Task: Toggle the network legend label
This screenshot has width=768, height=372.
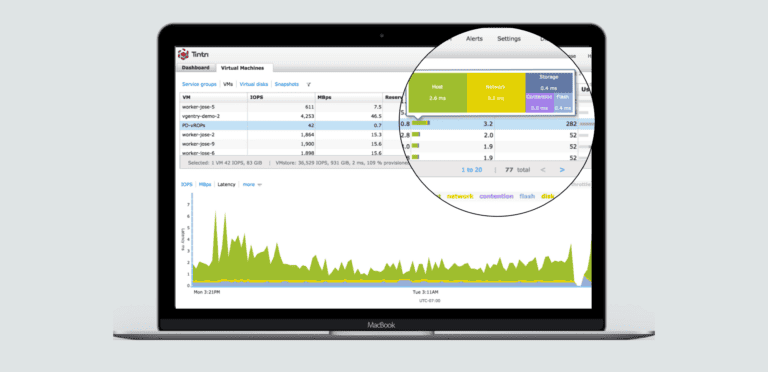Action: 460,196
